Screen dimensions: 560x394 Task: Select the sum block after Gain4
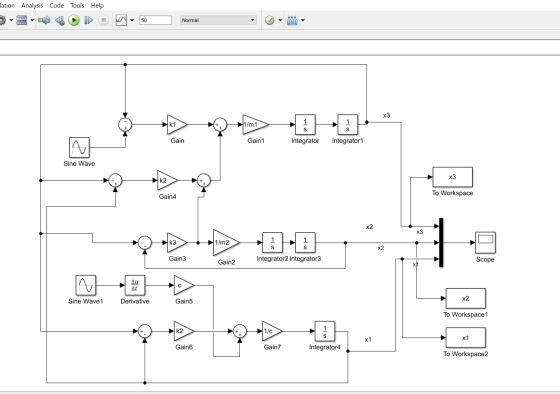[204, 180]
